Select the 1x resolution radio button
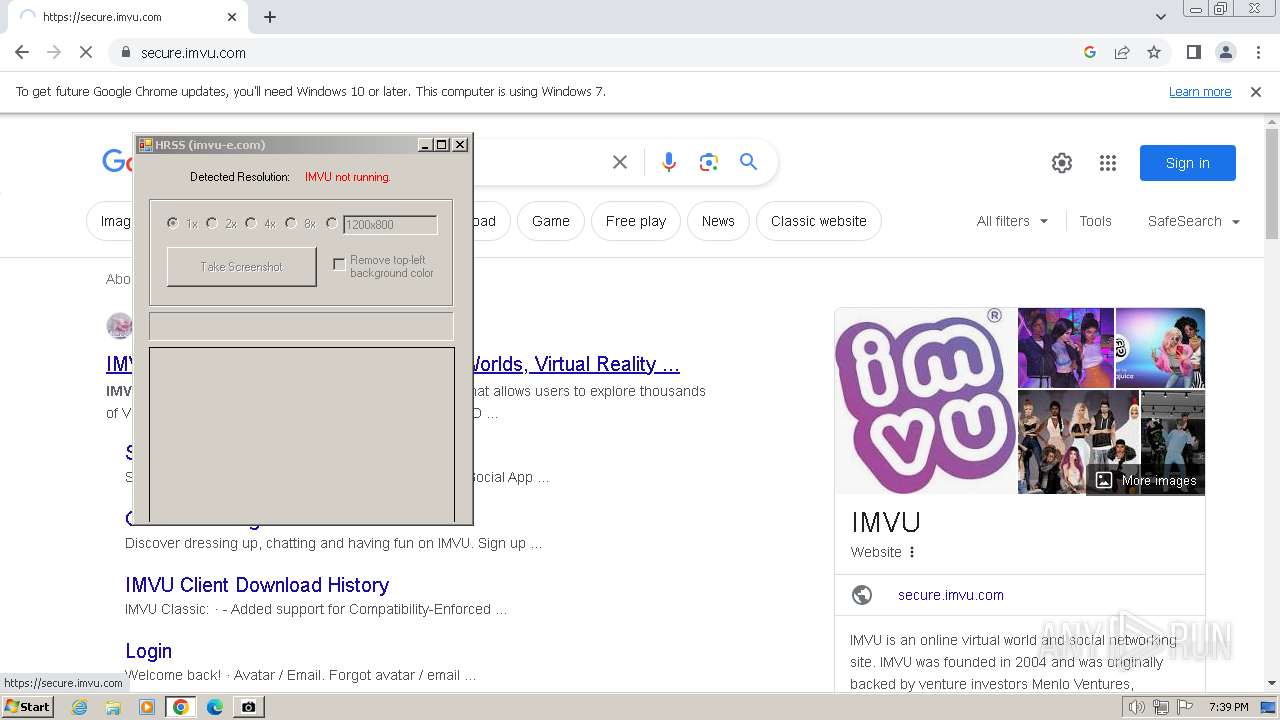This screenshot has height=720, width=1280. click(x=173, y=224)
